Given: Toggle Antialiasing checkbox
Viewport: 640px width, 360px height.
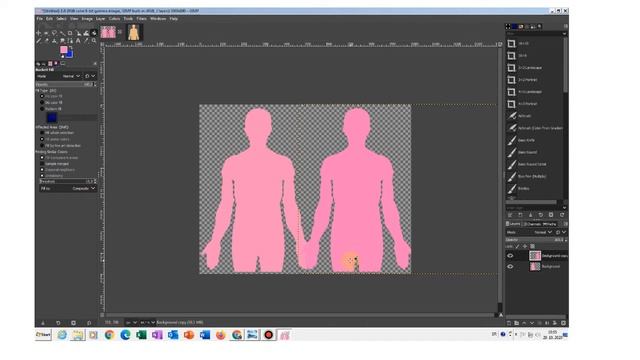Looking at the screenshot, I should (42, 176).
